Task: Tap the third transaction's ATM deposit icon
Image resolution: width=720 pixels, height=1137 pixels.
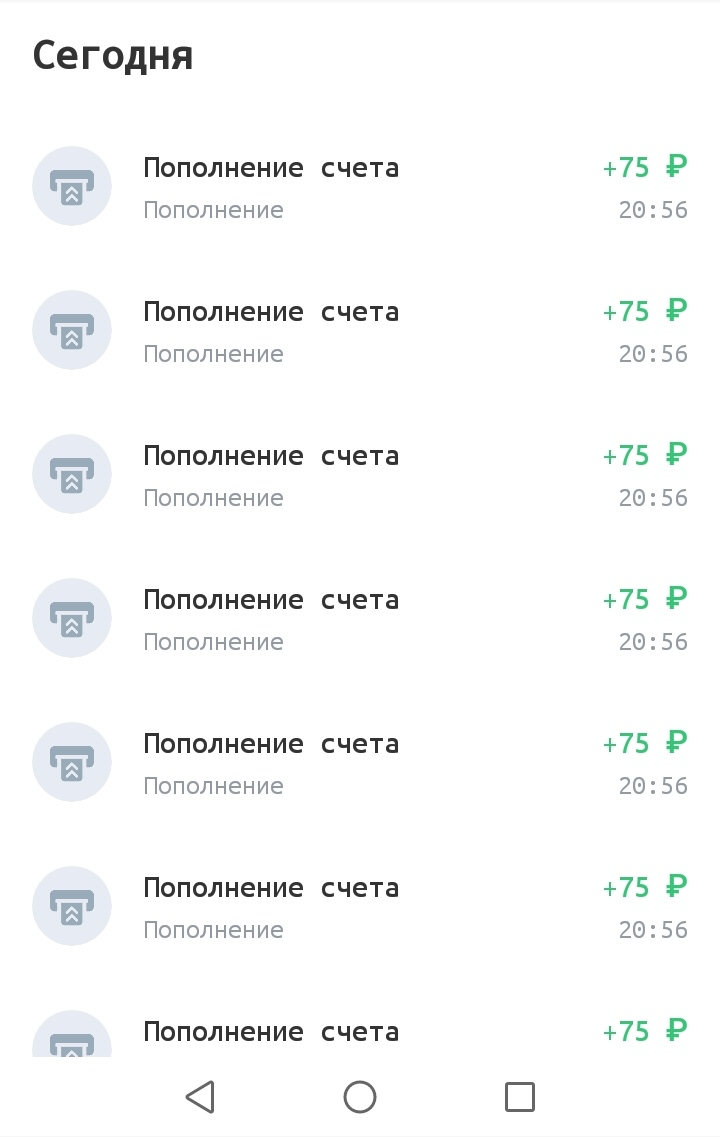Action: coord(72,474)
